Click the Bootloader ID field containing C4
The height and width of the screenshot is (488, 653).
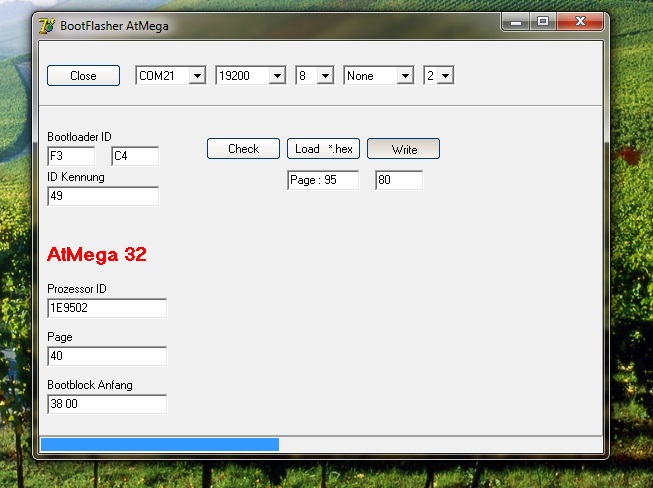click(135, 156)
